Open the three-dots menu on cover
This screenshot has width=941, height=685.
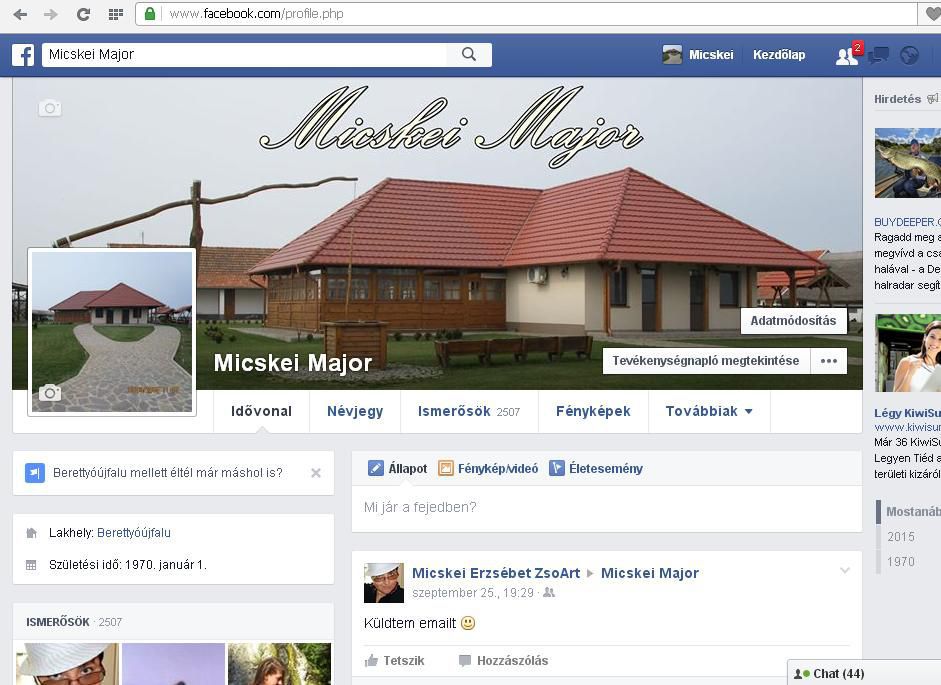[x=828, y=361]
